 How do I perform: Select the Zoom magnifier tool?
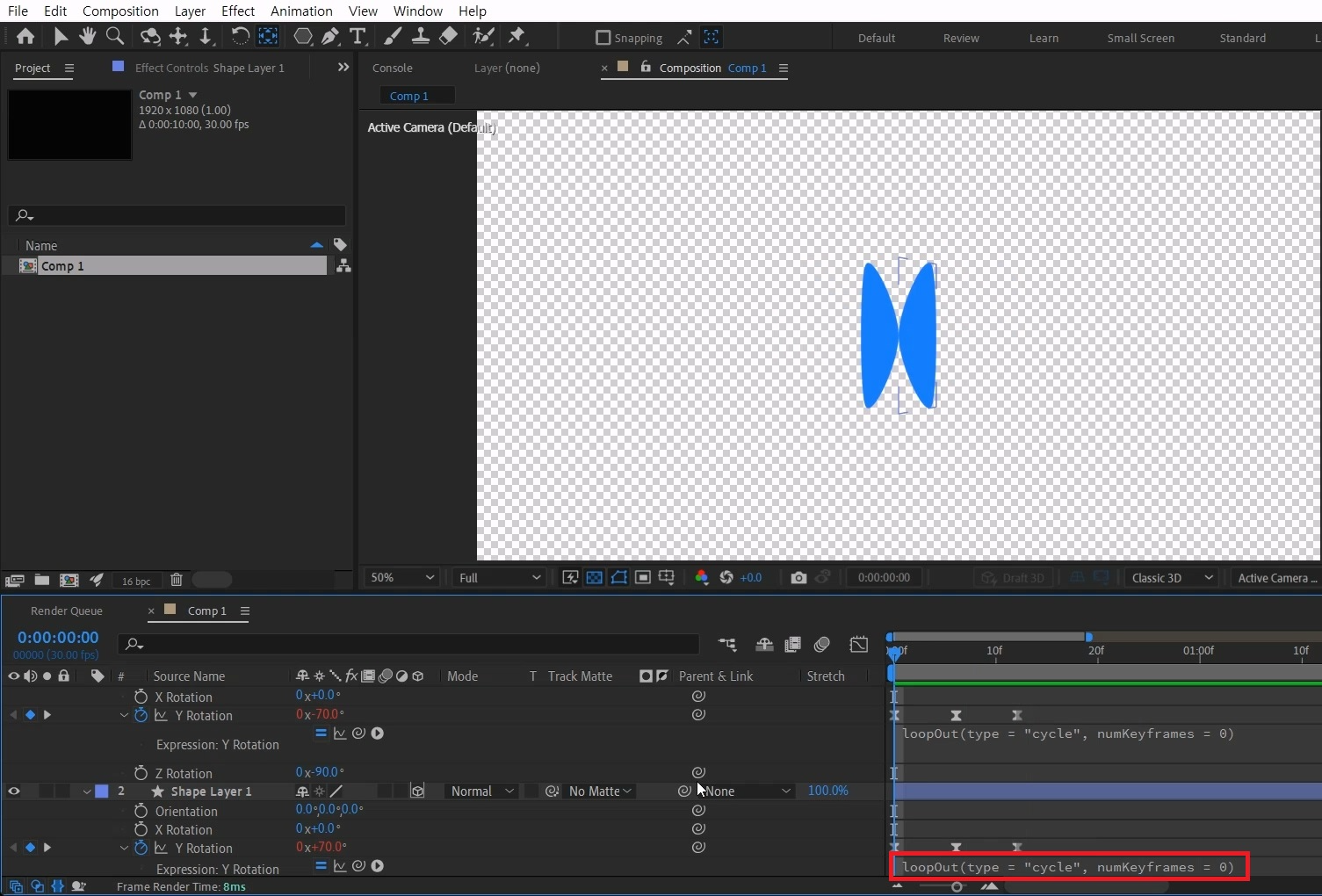[x=114, y=36]
